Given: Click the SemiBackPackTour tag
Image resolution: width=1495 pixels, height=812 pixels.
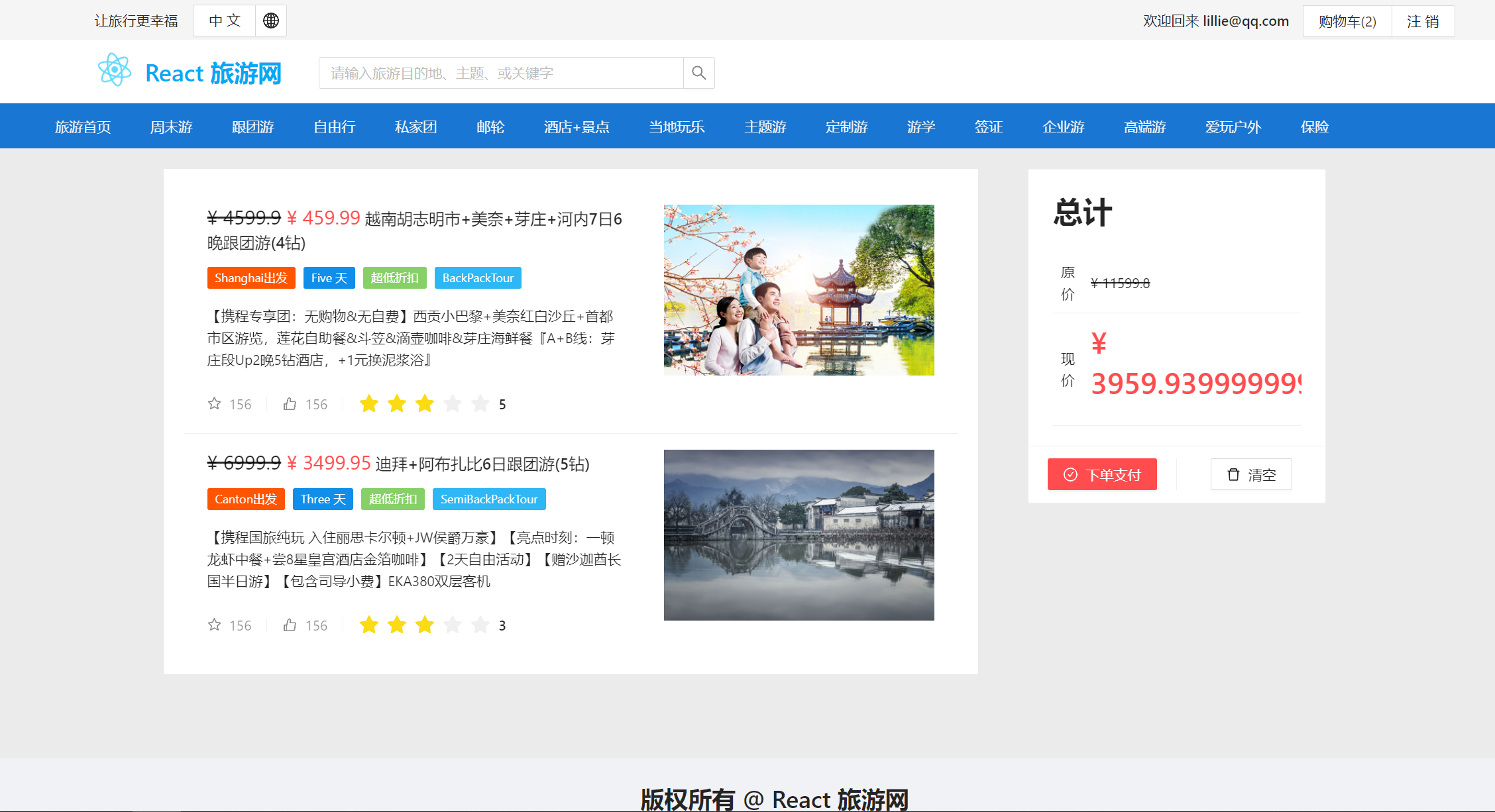Looking at the screenshot, I should coord(488,499).
